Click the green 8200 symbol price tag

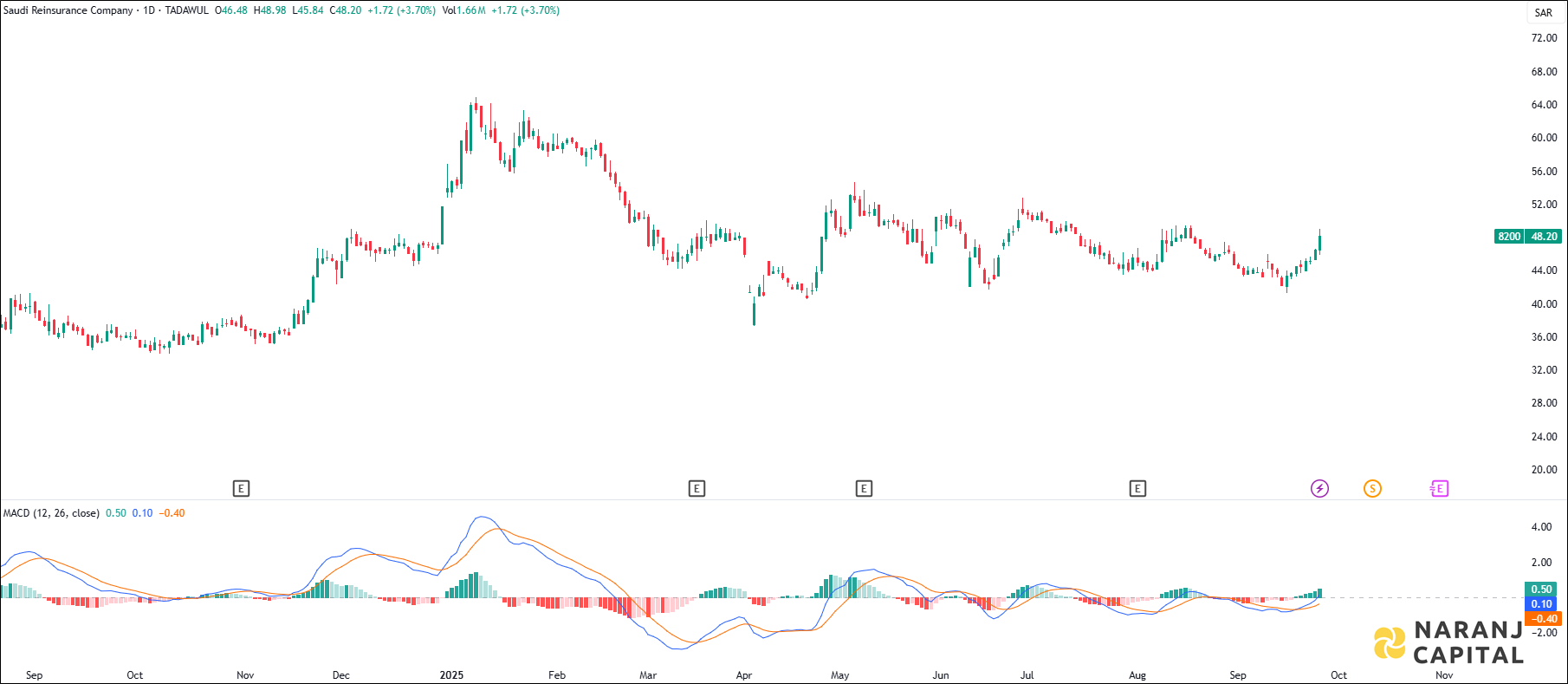click(1509, 237)
